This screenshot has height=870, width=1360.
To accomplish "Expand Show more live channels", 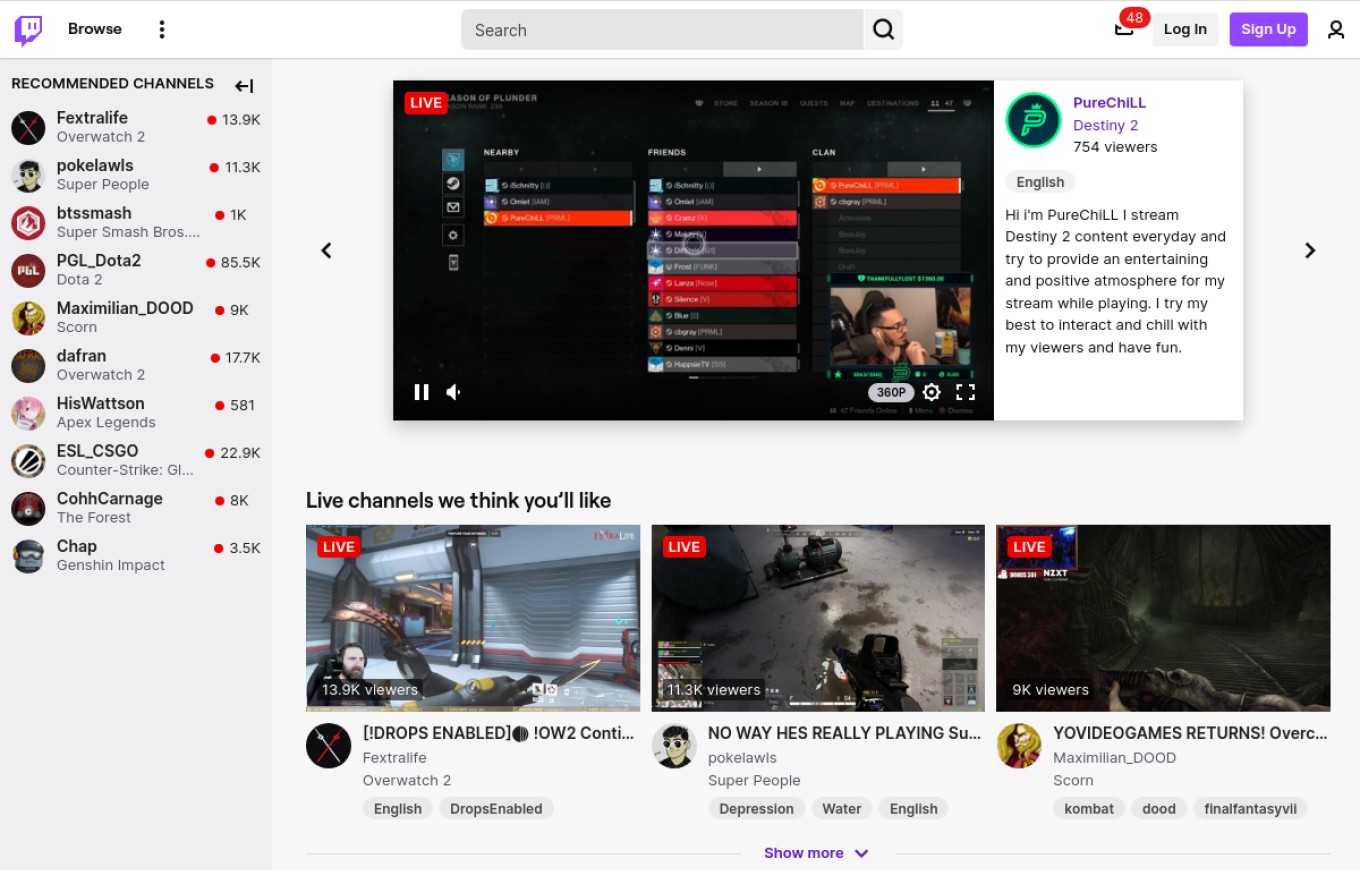I will point(816,853).
